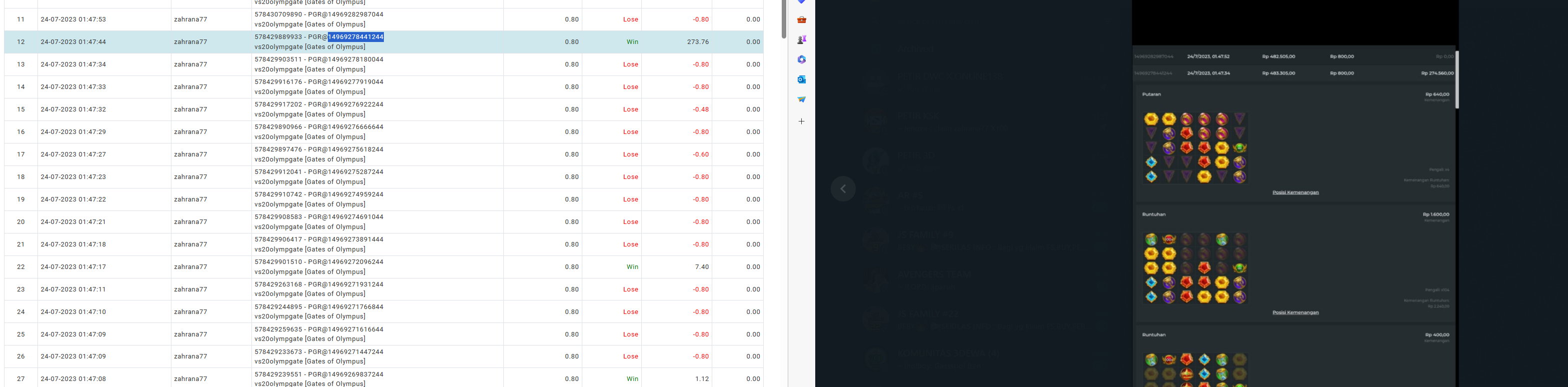Select history row showing Rp 274.560,00
Screen dimensions: 1568x387
click(1294, 73)
